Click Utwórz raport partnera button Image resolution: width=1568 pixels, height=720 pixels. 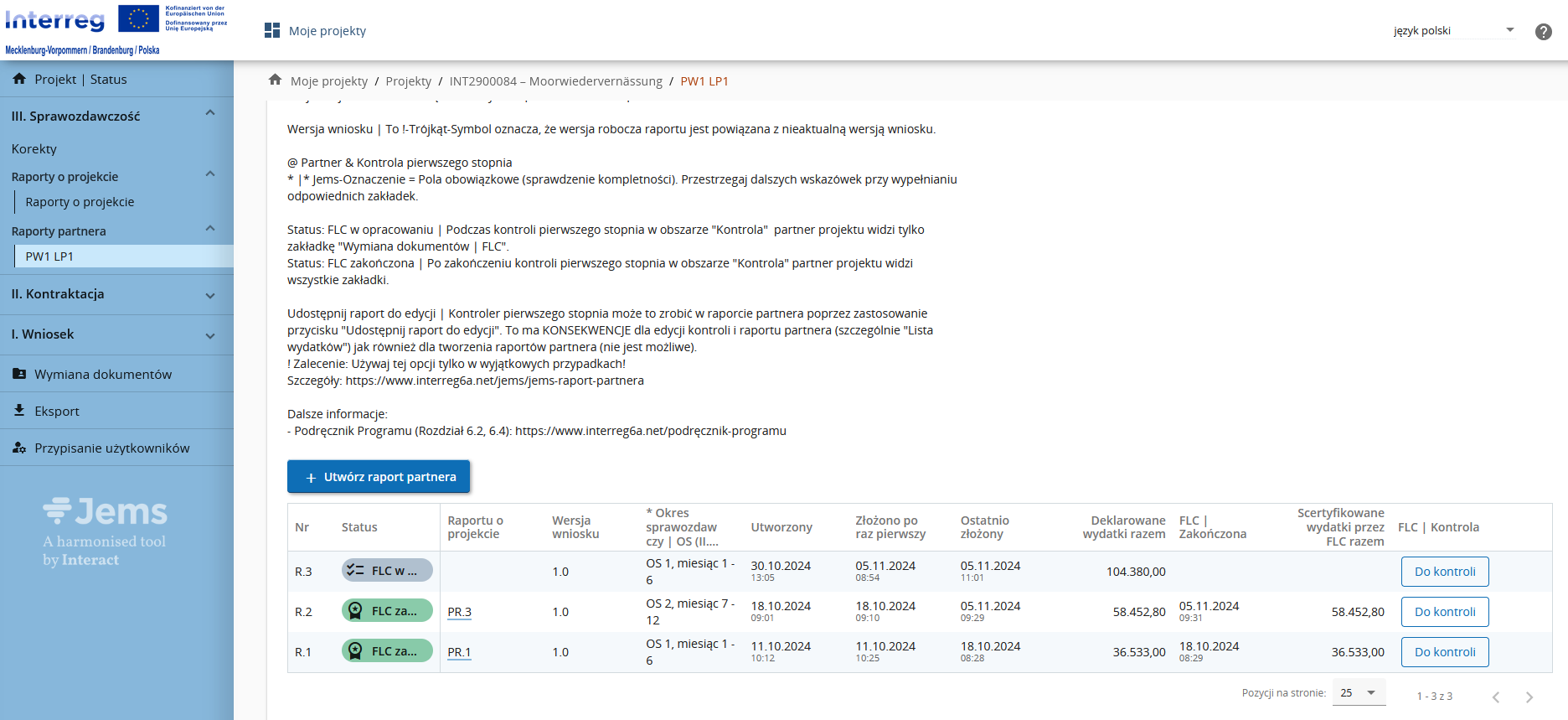(x=379, y=477)
